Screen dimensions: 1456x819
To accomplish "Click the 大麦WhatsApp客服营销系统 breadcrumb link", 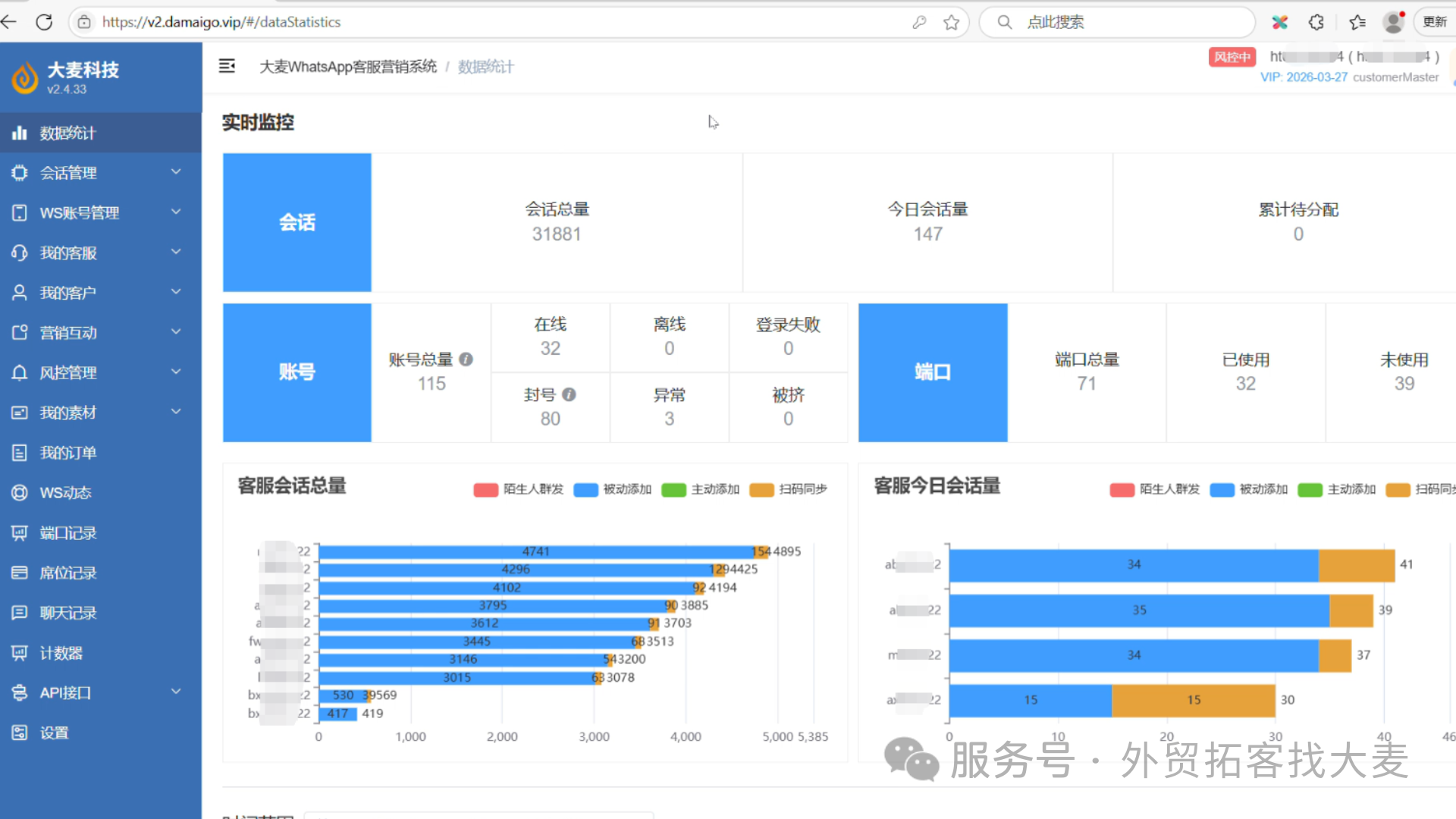I will coord(348,67).
